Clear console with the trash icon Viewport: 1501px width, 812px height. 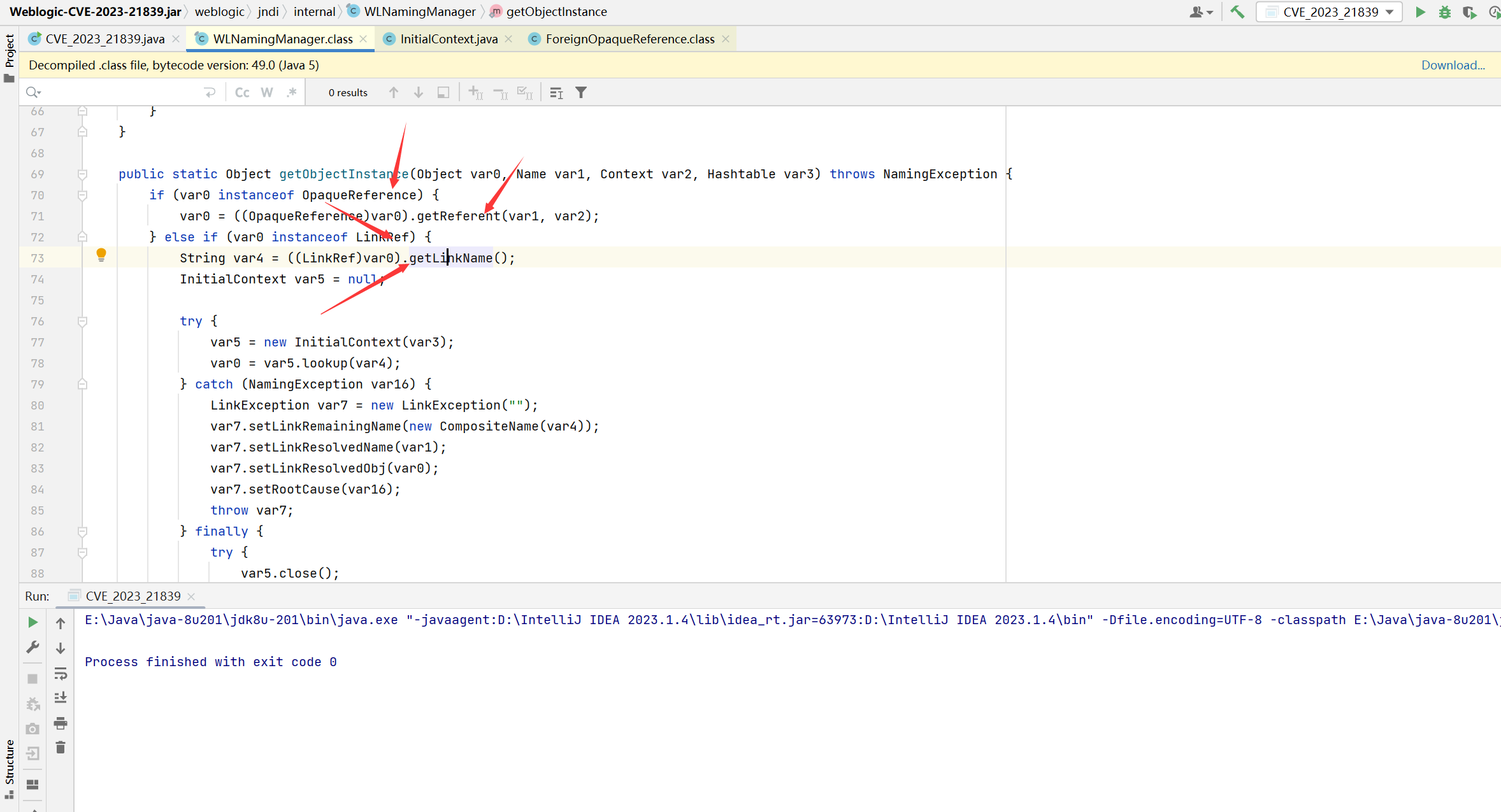click(61, 748)
